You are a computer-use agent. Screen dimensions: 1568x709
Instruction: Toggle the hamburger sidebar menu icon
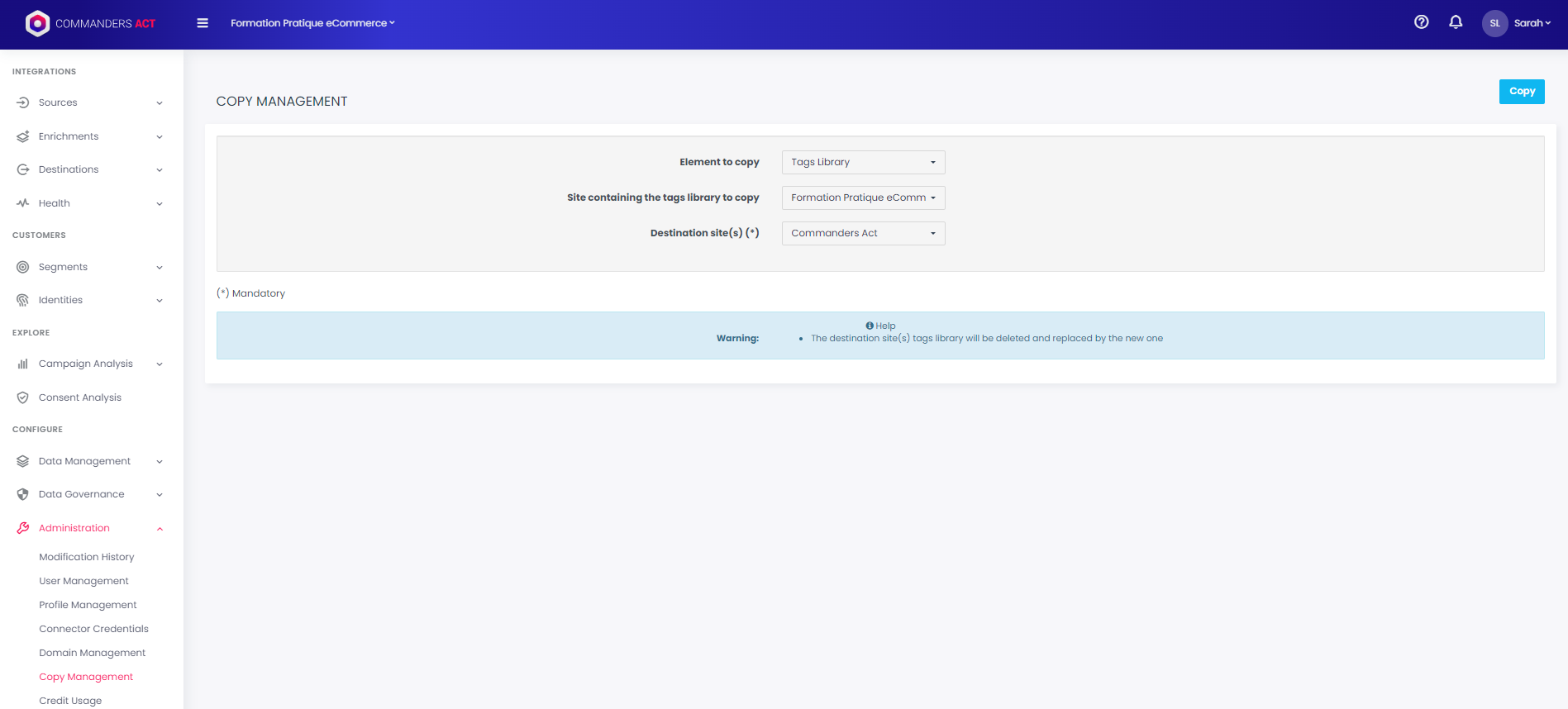[203, 23]
